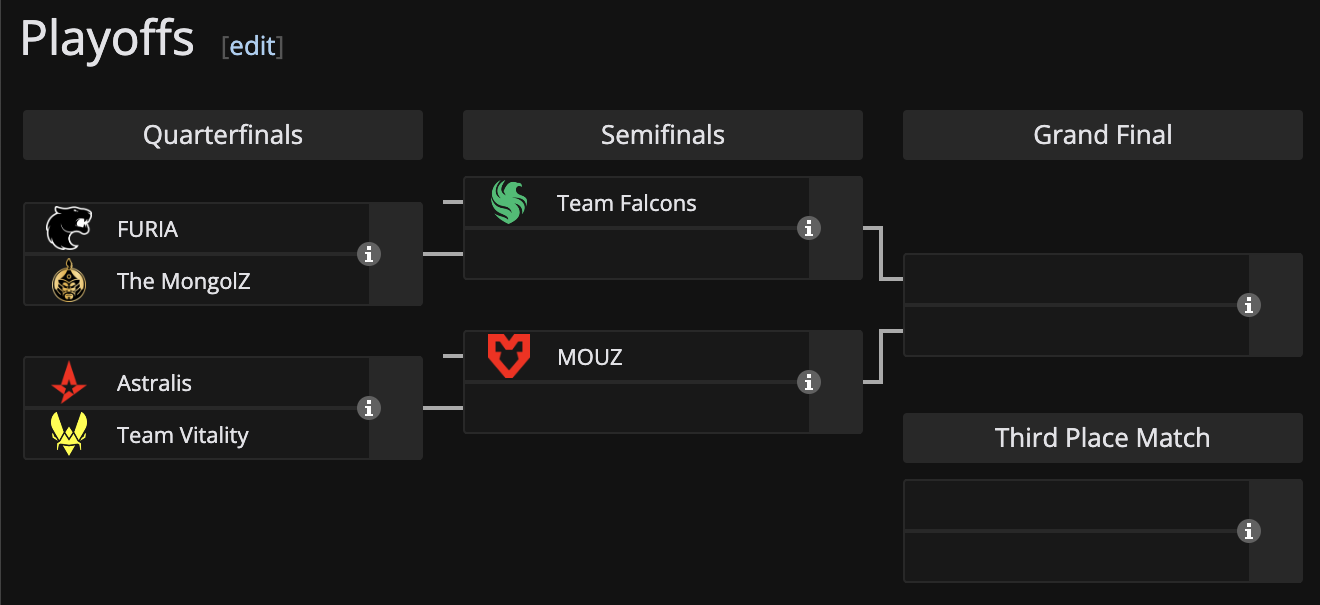The image size is (1320, 605).
Task: Show match info for Team Falcons semifinal
Action: tap(809, 228)
